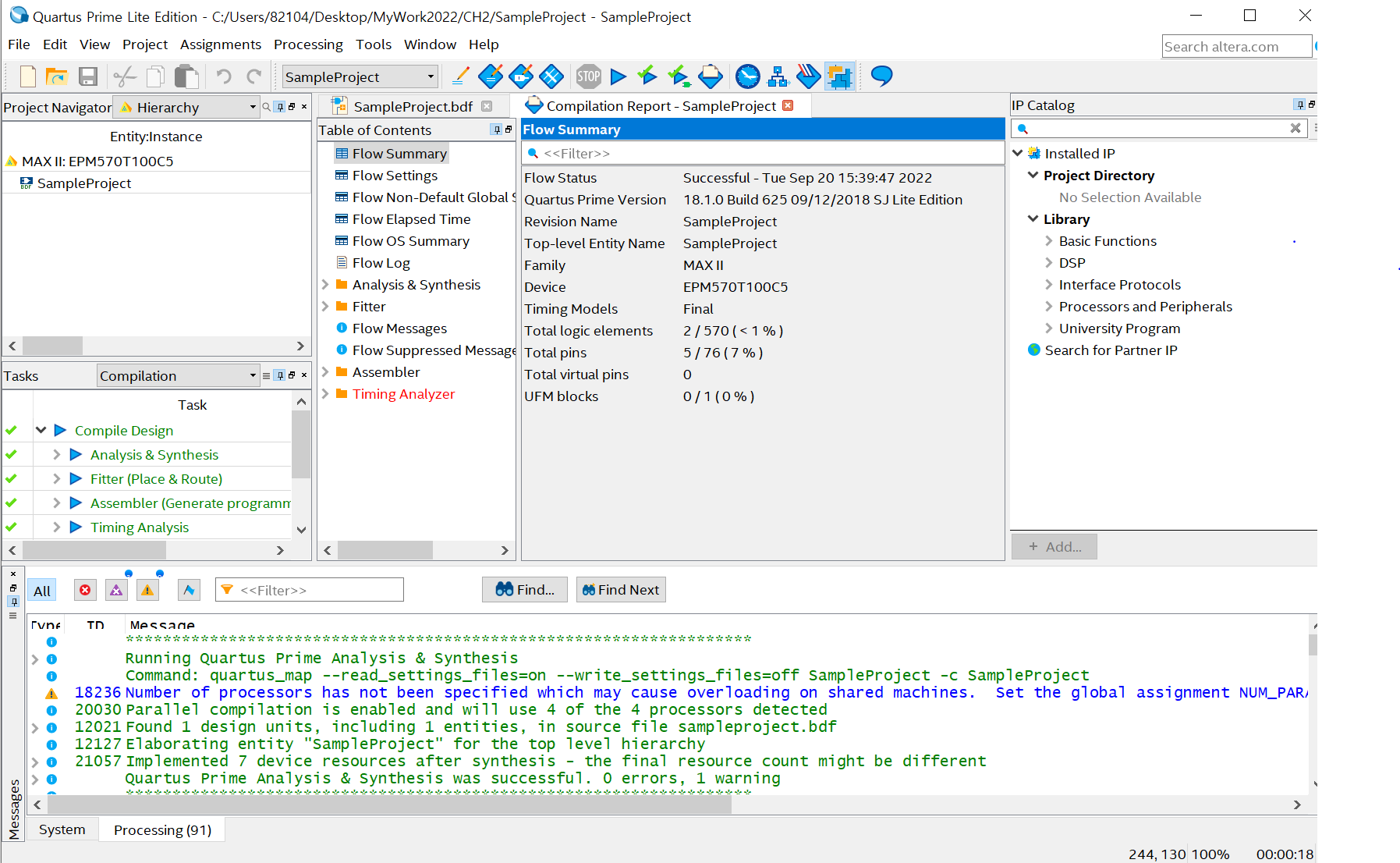Screen dimensions: 1400x863
Task: Switch to SampleProject.bdf tab
Action: click(x=413, y=106)
